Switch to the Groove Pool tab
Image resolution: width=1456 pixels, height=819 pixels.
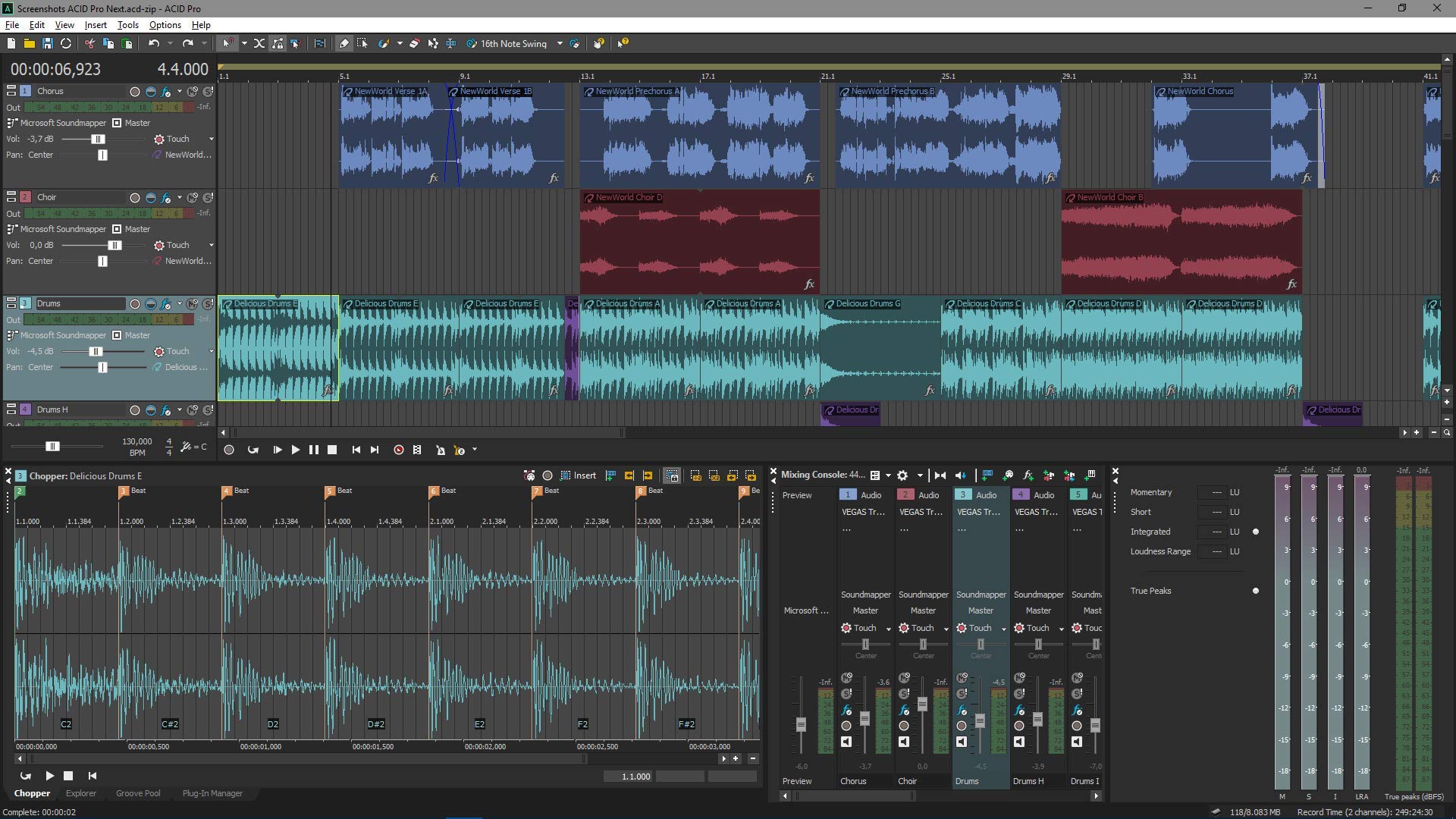[x=138, y=793]
